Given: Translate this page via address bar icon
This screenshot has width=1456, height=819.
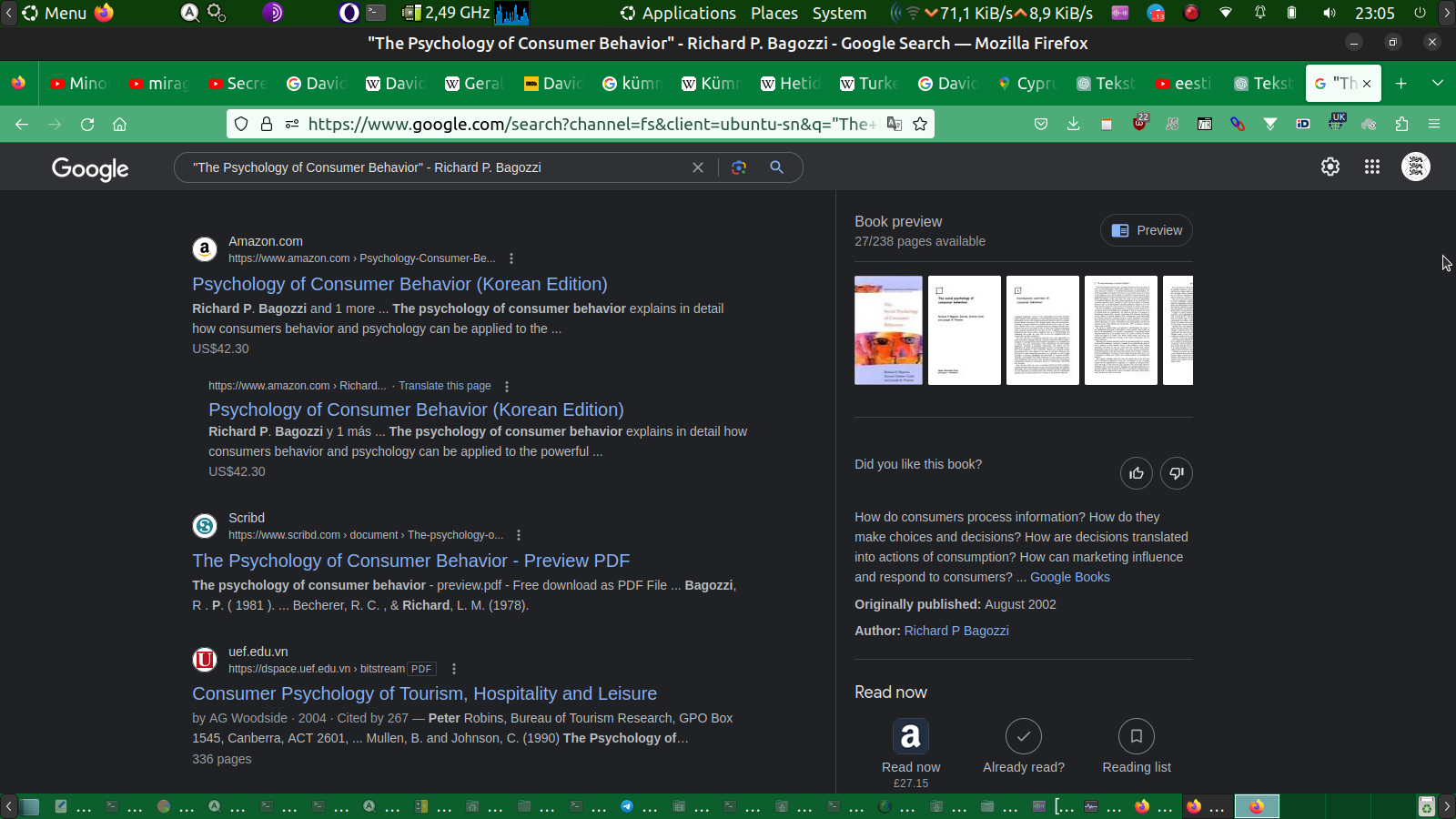Looking at the screenshot, I should tap(895, 124).
